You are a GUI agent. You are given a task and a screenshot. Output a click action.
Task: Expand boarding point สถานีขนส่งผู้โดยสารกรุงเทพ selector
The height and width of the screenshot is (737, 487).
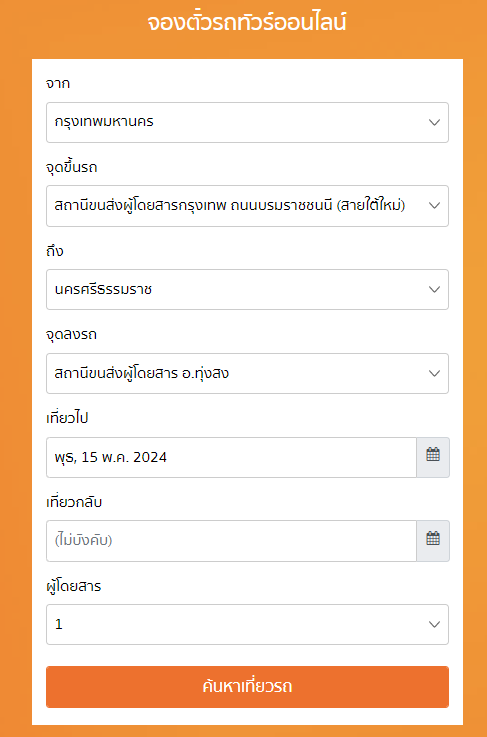247,206
